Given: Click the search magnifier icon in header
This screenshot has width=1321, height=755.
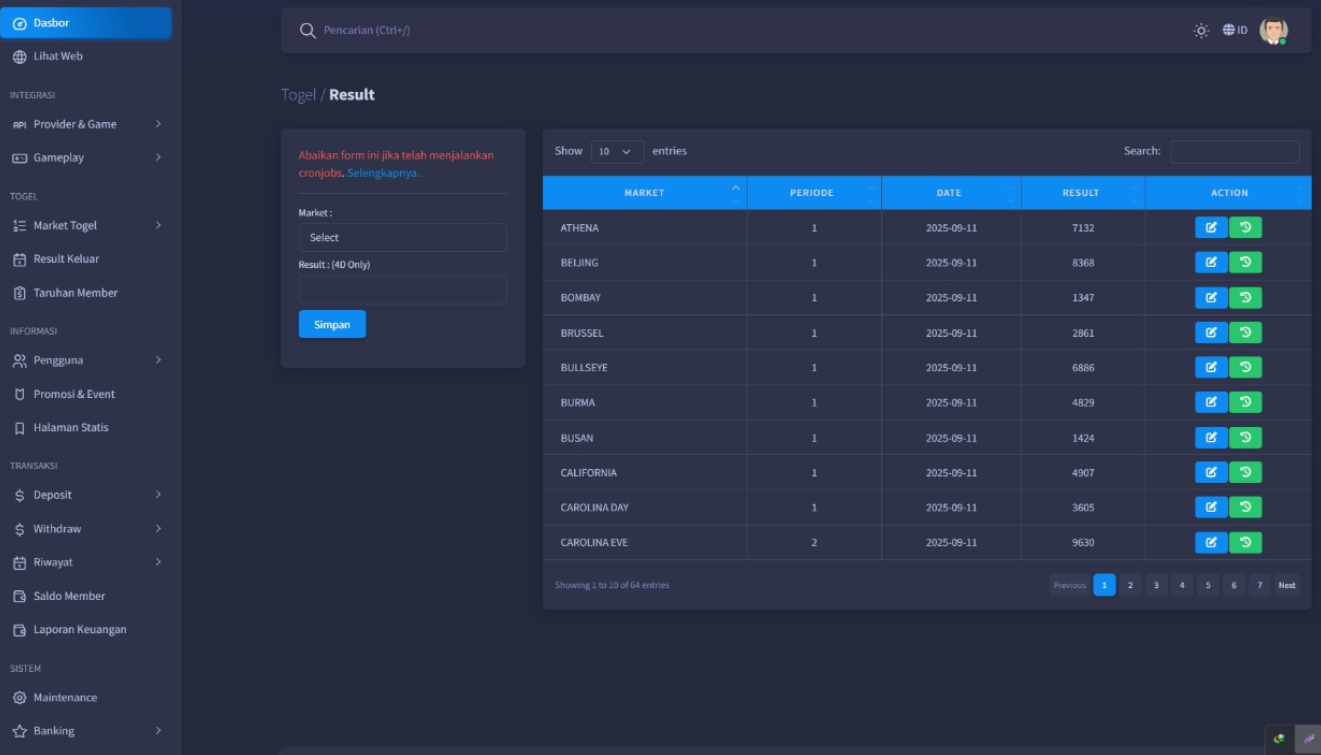Looking at the screenshot, I should (x=308, y=31).
